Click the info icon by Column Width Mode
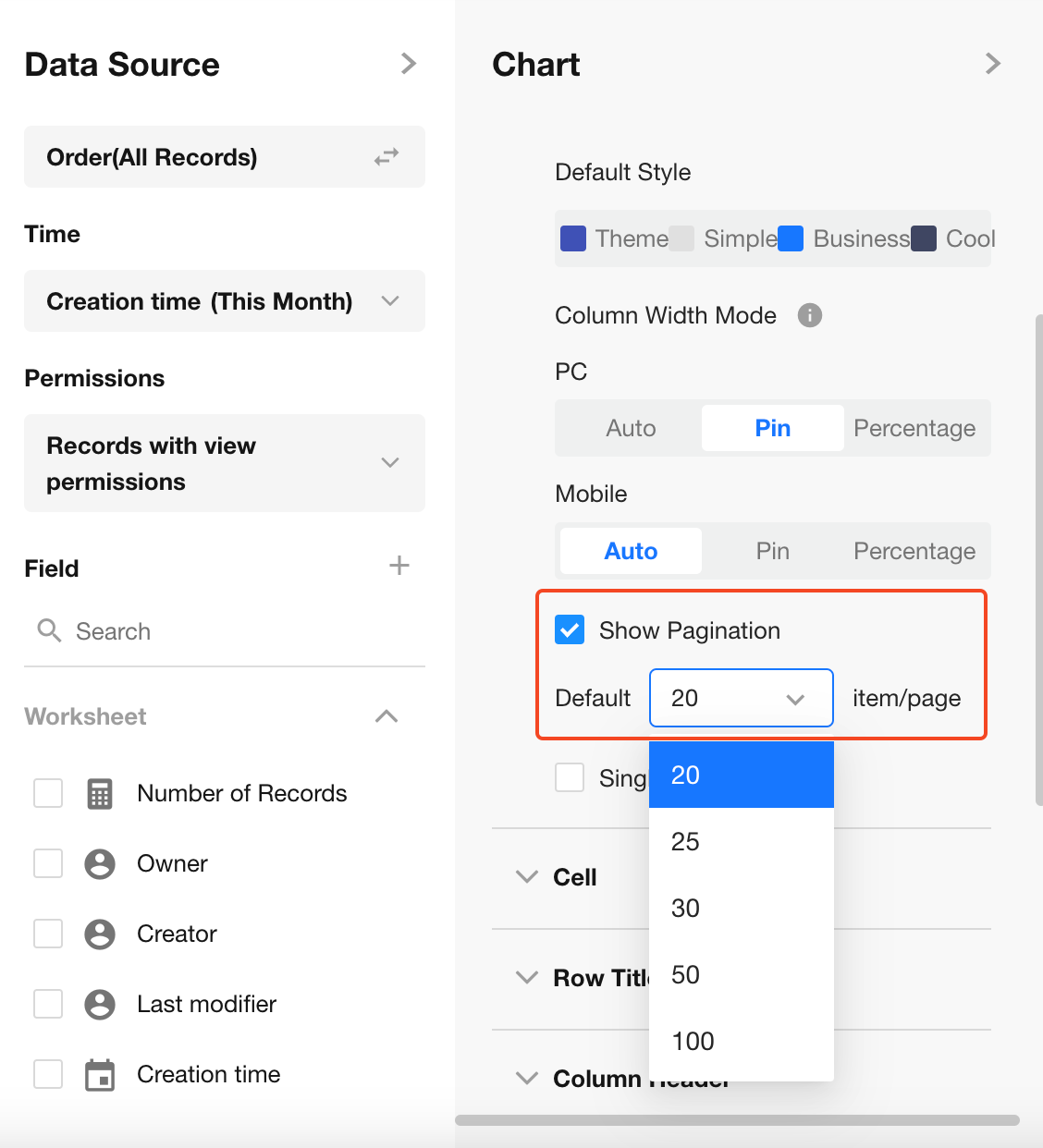This screenshot has width=1043, height=1148. [810, 315]
